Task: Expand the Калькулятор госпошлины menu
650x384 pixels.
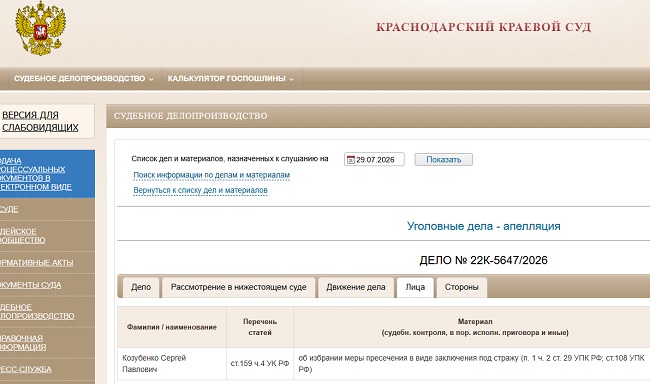Action: coord(231,78)
